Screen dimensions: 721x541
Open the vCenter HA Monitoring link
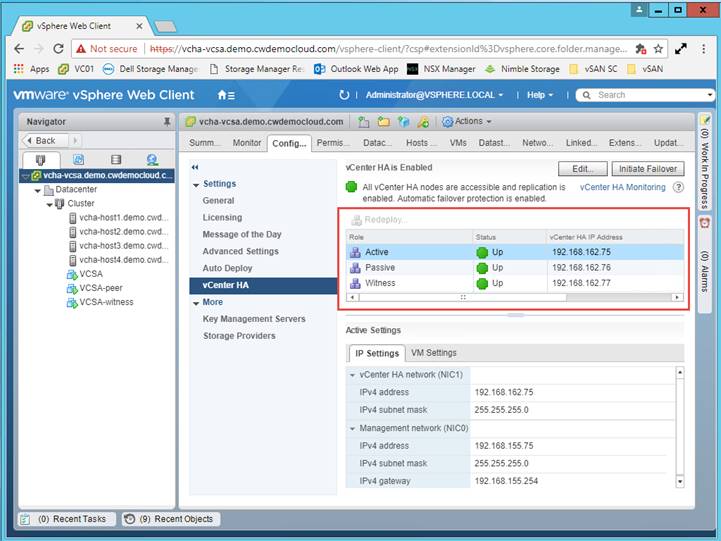(x=622, y=187)
